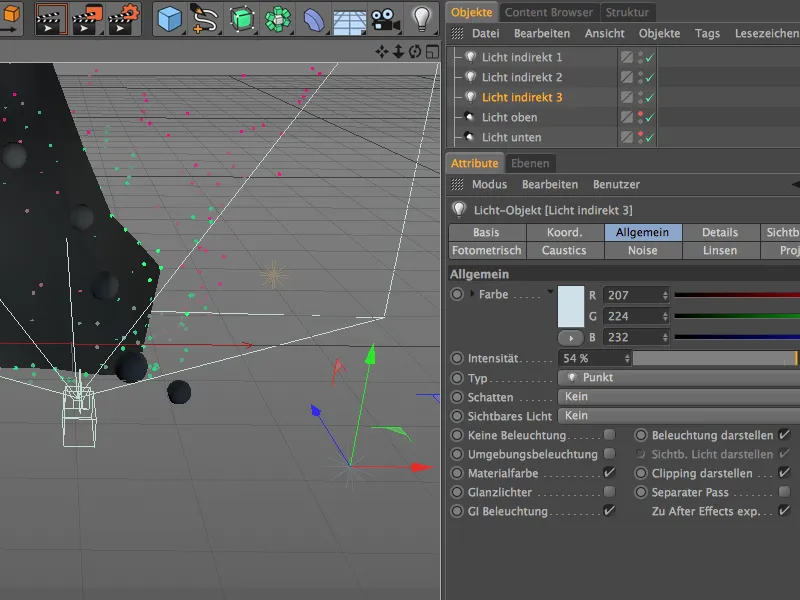The height and width of the screenshot is (600, 800).
Task: Click the viewport rotate camera icon
Action: point(414,51)
